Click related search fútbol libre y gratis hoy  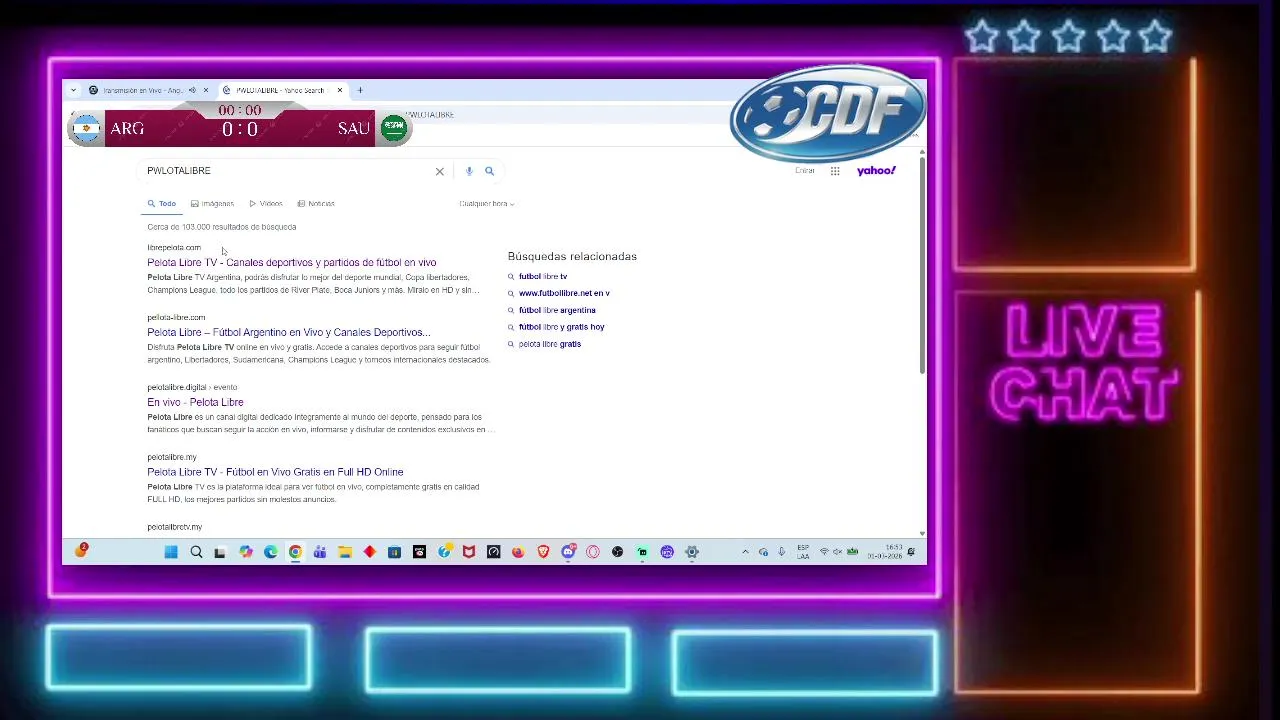point(561,327)
